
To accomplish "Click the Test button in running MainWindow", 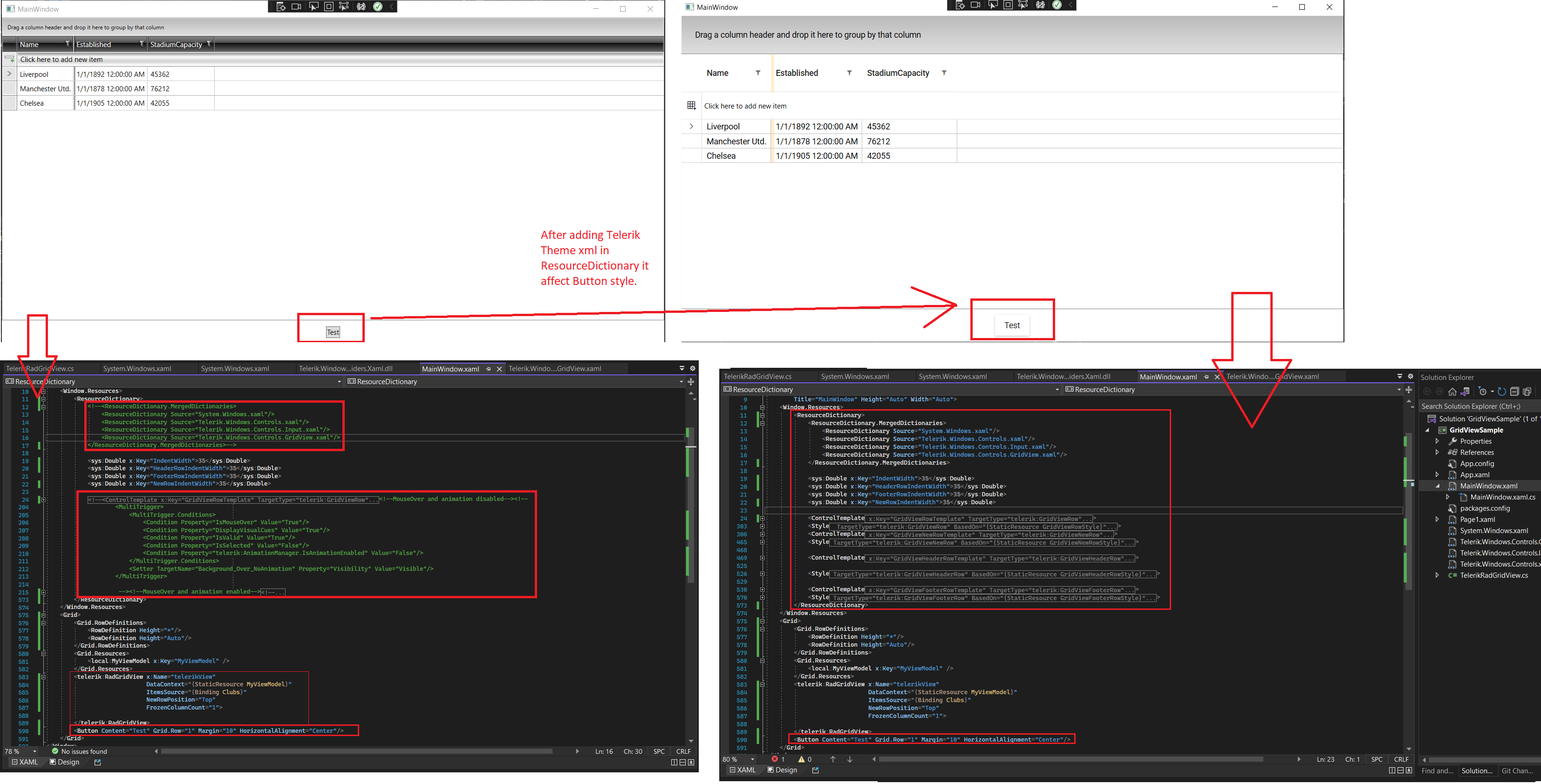I will [x=1012, y=324].
